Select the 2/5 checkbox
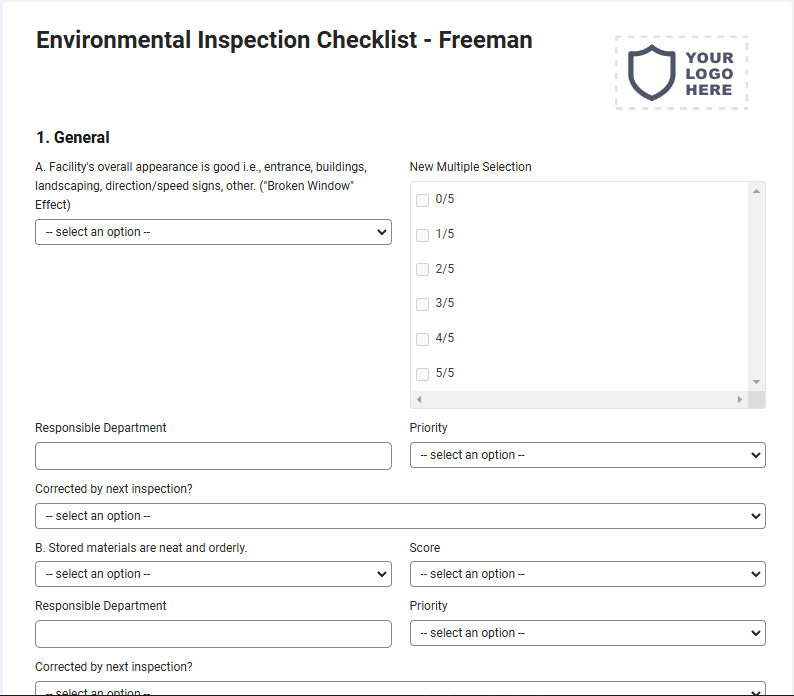 pos(422,269)
